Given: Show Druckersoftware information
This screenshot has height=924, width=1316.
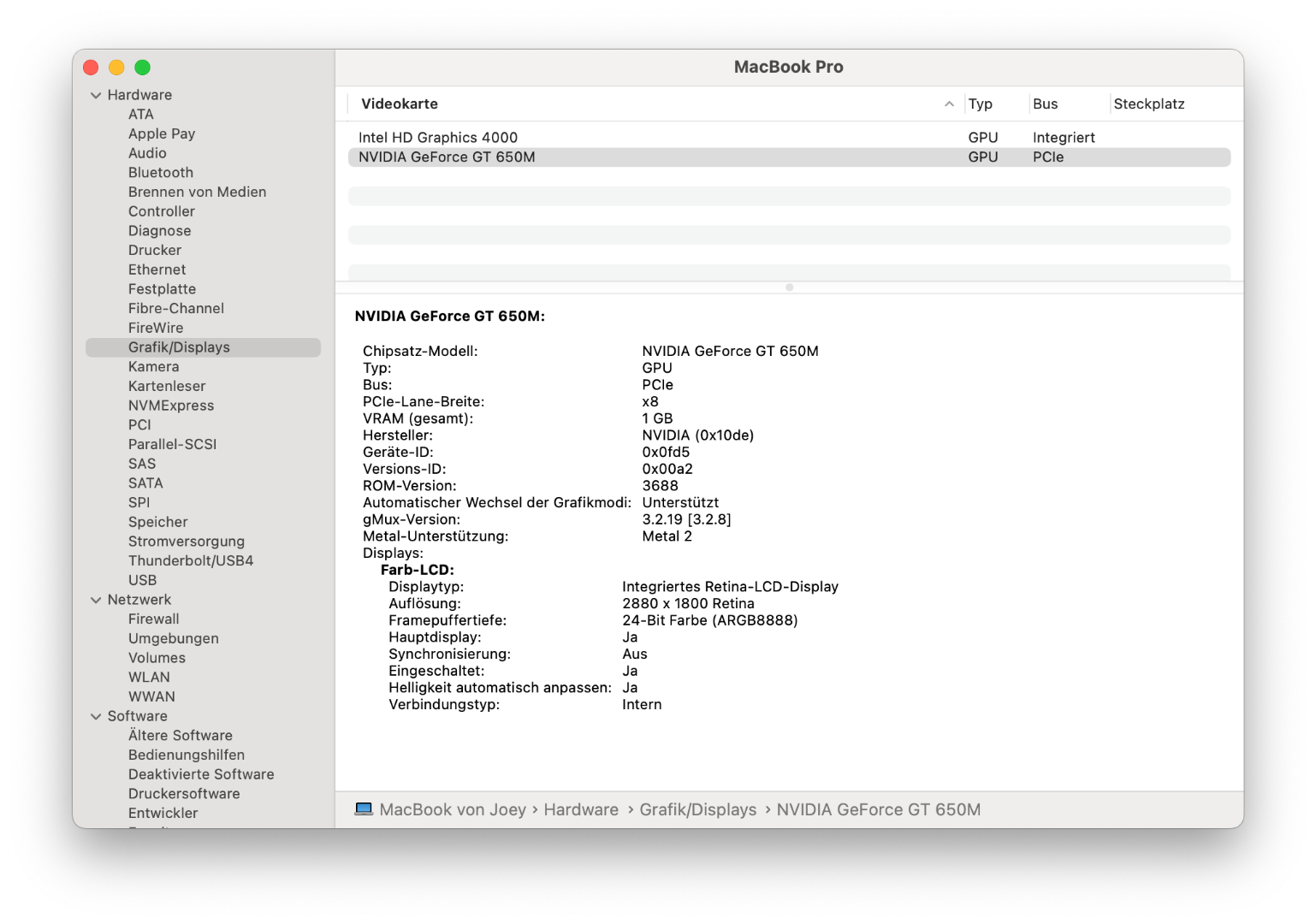Looking at the screenshot, I should pos(184,794).
